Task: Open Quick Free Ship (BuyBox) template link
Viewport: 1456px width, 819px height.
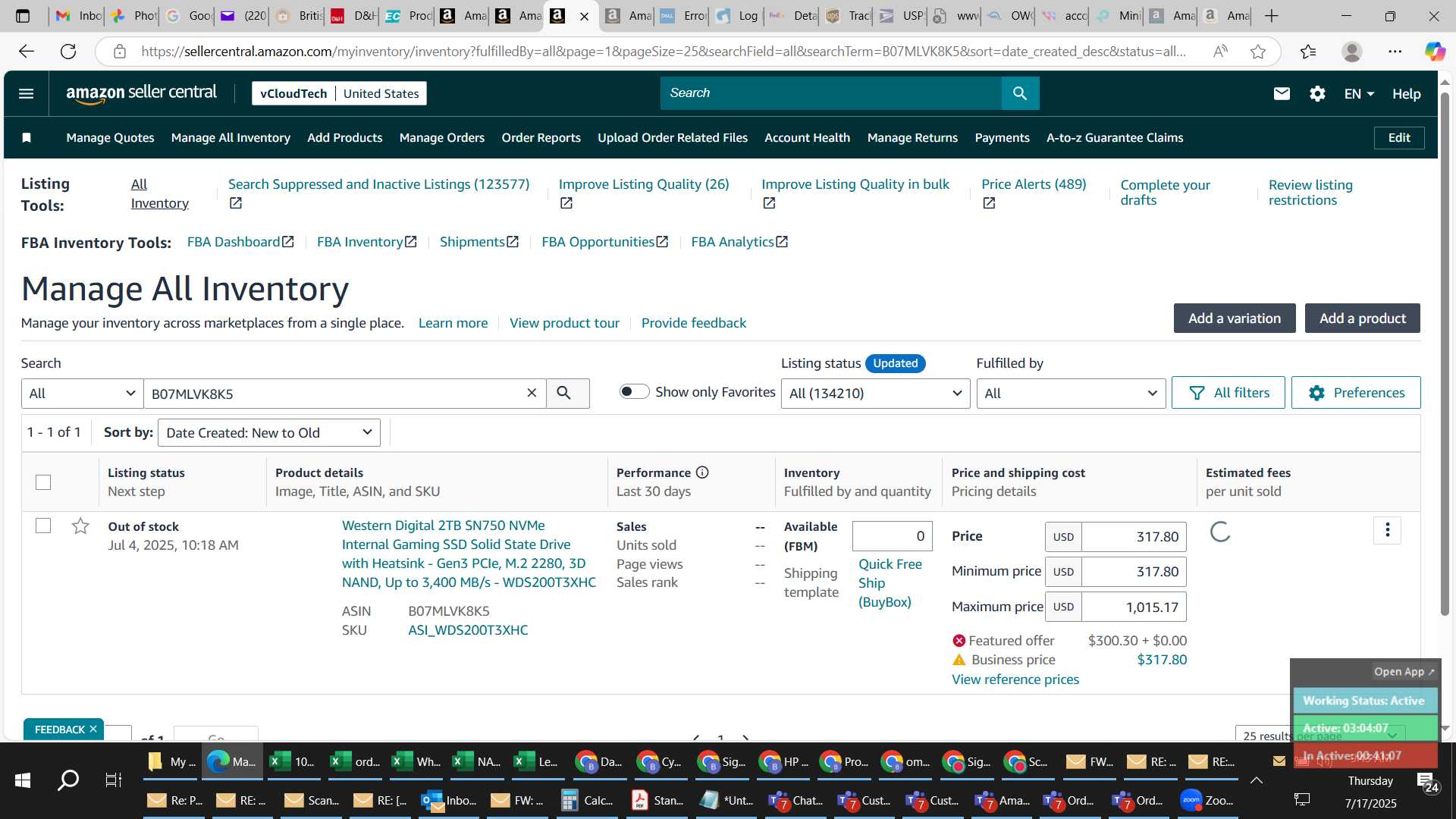Action: (890, 582)
